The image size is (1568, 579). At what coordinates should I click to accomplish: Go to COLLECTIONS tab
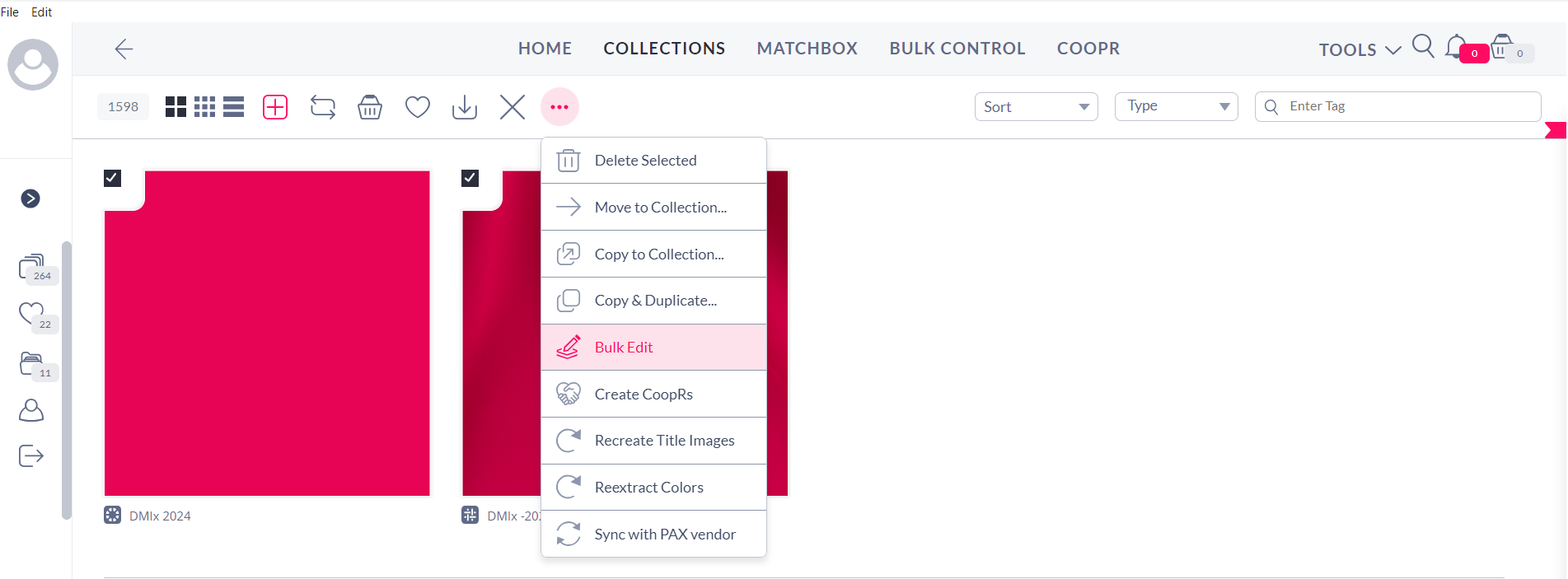(664, 49)
